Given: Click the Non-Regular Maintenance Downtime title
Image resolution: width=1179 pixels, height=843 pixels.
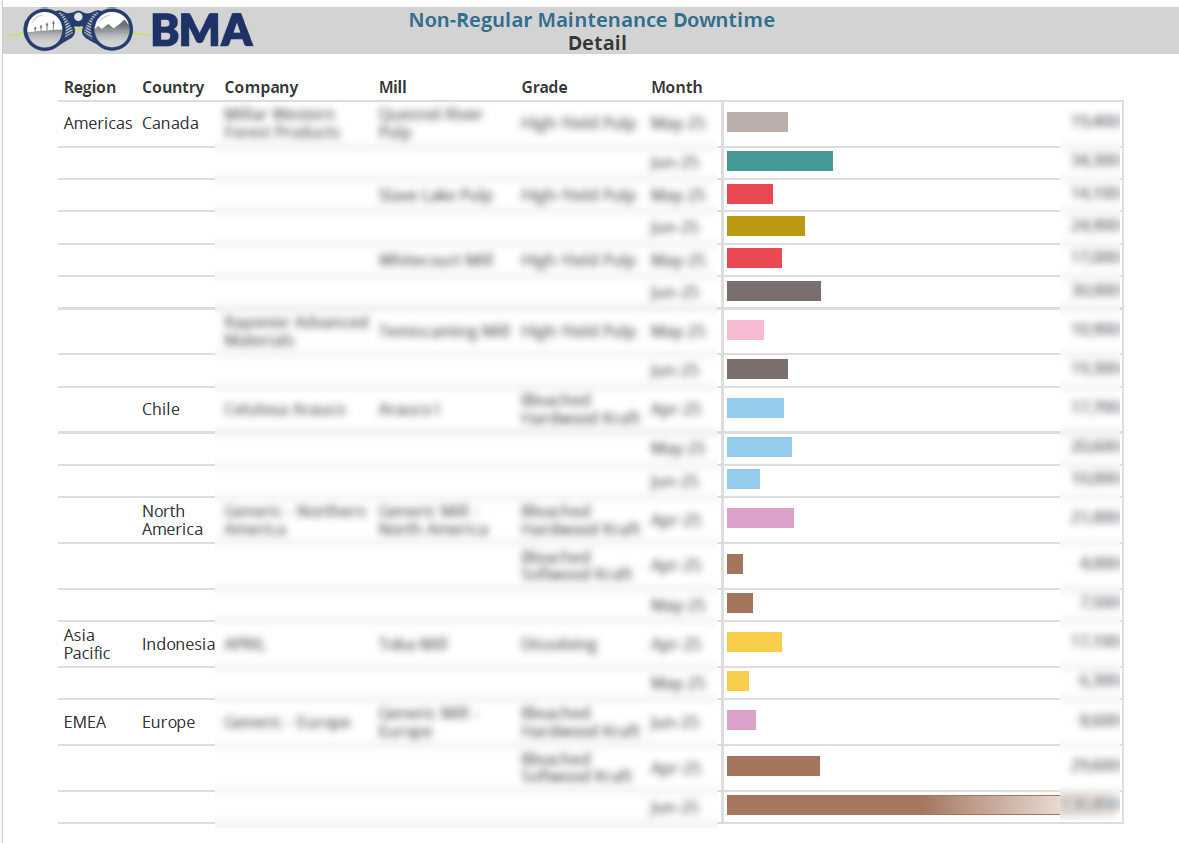Looking at the screenshot, I should pyautogui.click(x=591, y=20).
